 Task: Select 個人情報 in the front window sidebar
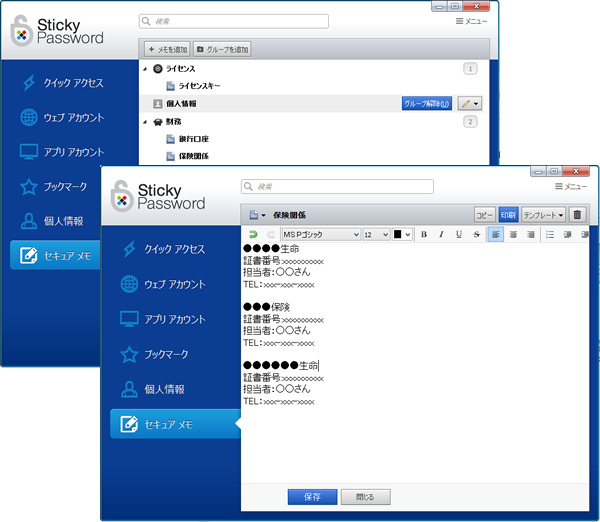(175, 389)
